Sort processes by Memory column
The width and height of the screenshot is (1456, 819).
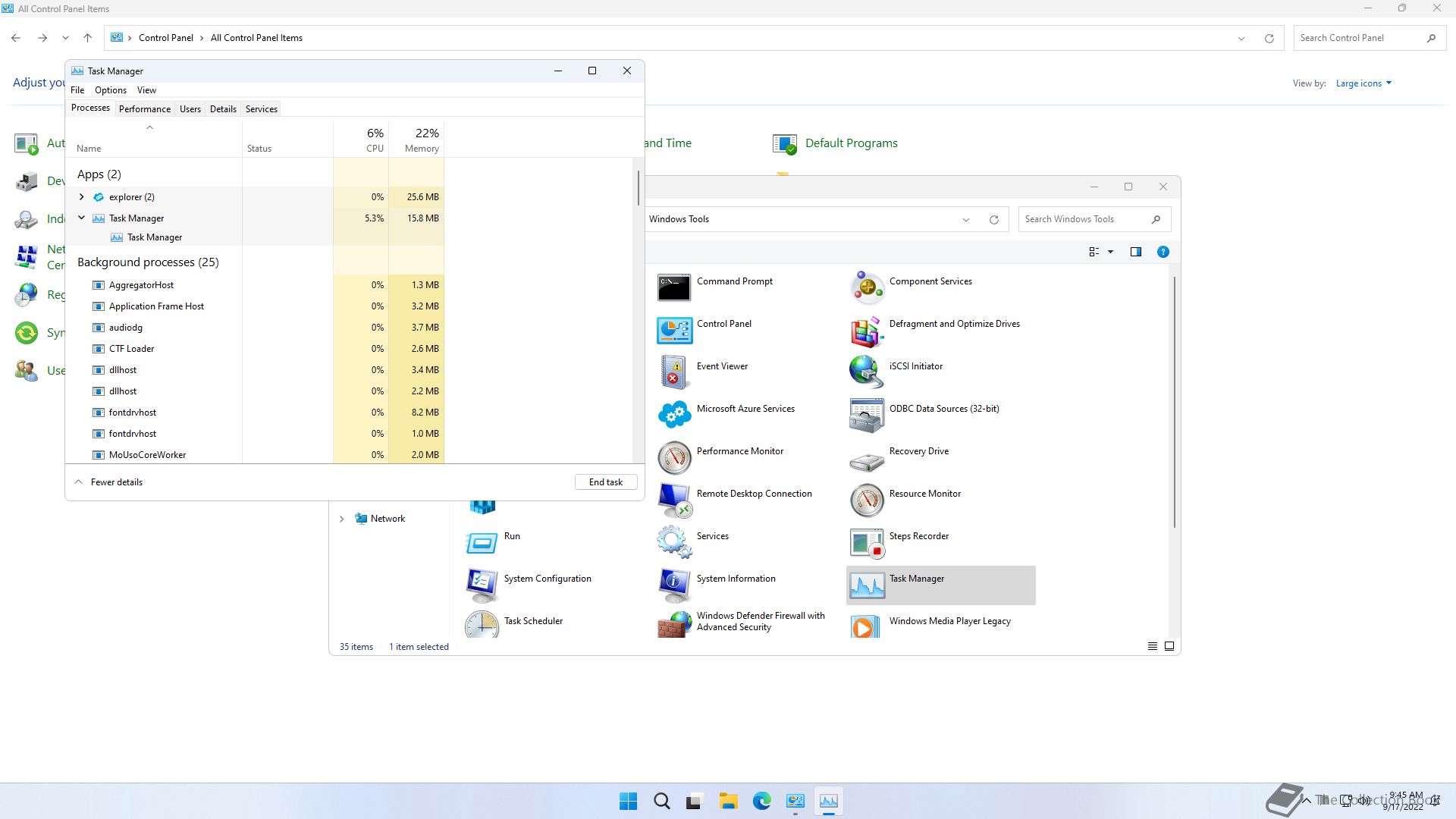click(416, 140)
